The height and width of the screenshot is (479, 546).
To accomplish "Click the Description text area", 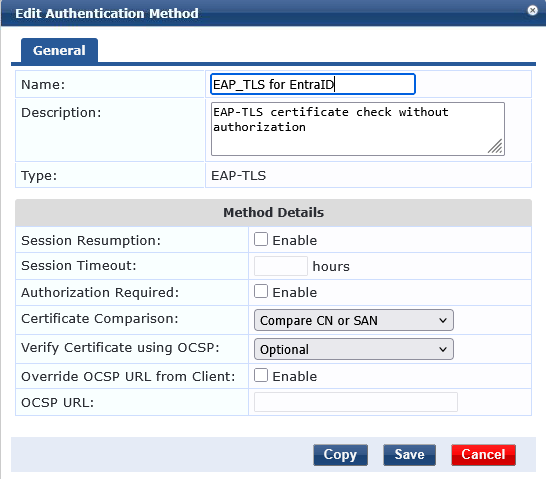I will tap(358, 129).
